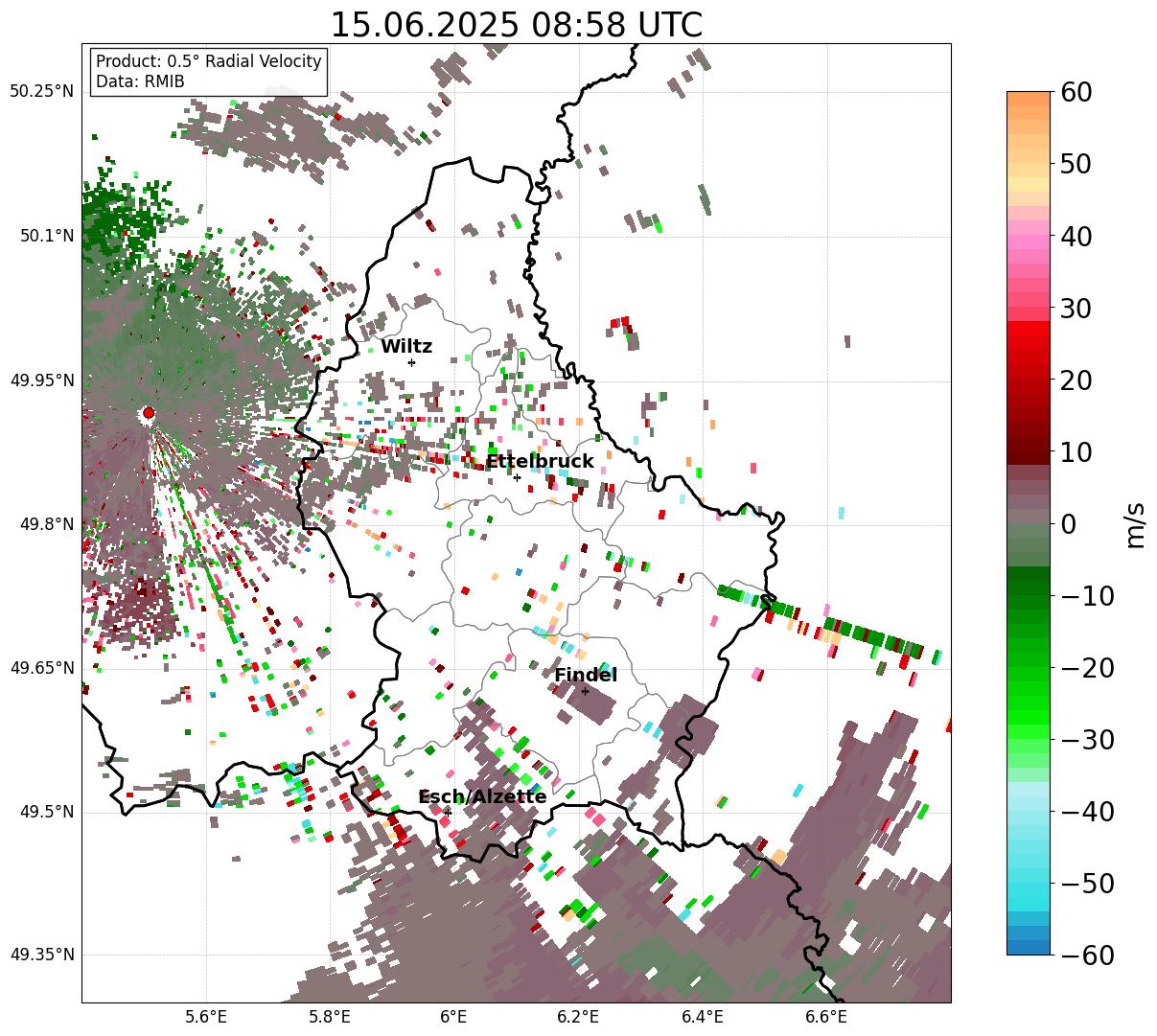This screenshot has width=1157, height=1036.
Task: Click the 49.65°N latitude label
Action: (x=41, y=668)
